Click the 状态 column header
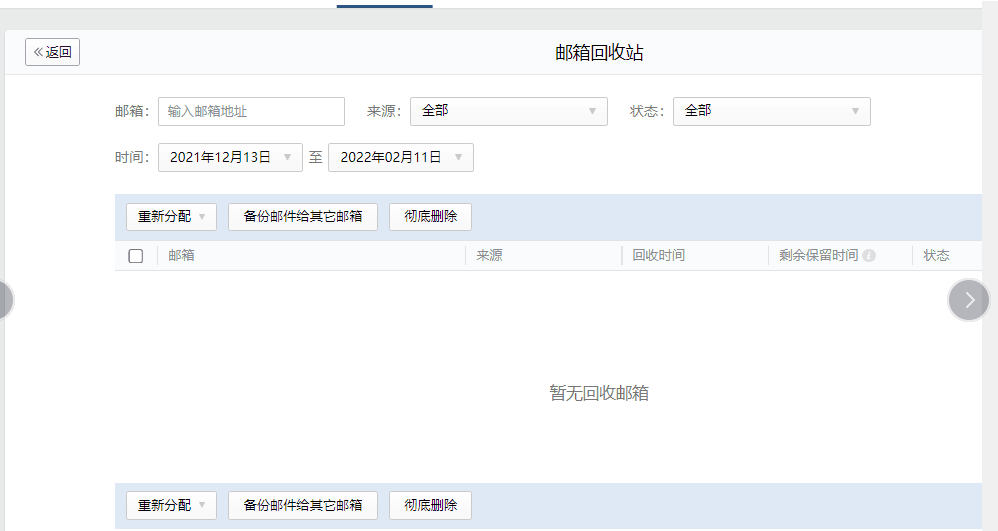 936,256
